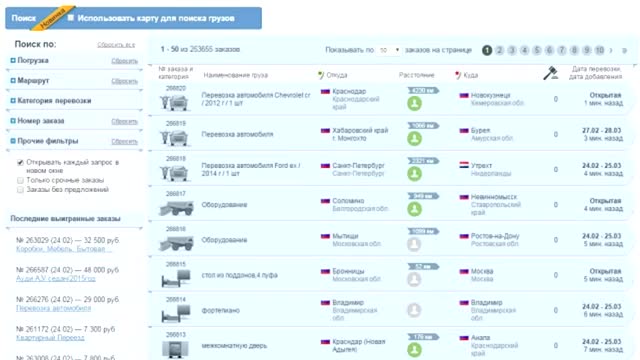The width and height of the screenshot is (640, 360).
Task: Click green user icon in Санкт-Петербург row
Action: point(414,174)
